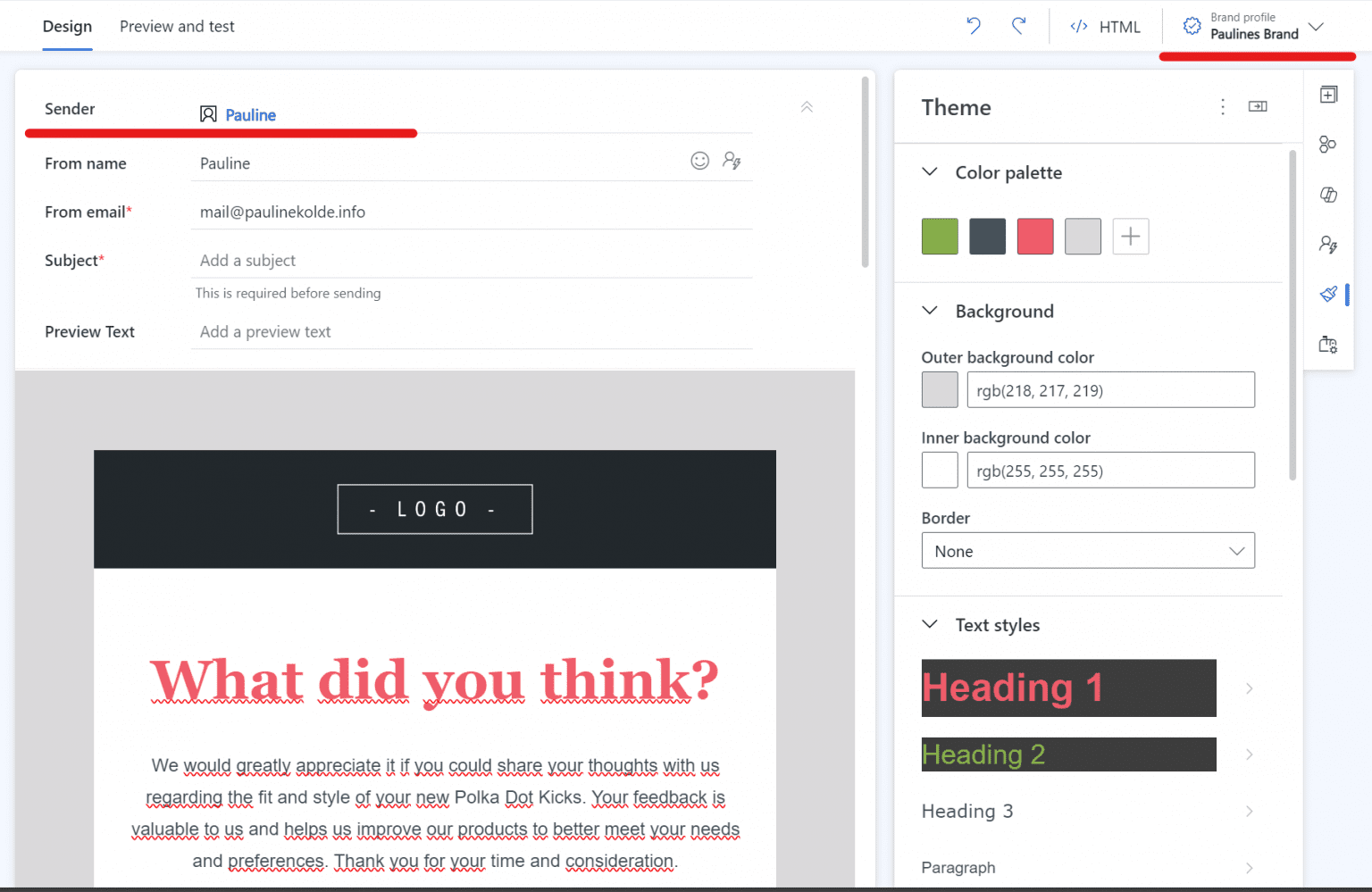The height and width of the screenshot is (892, 1372).
Task: Open Theme panel overflow menu
Action: [1223, 106]
